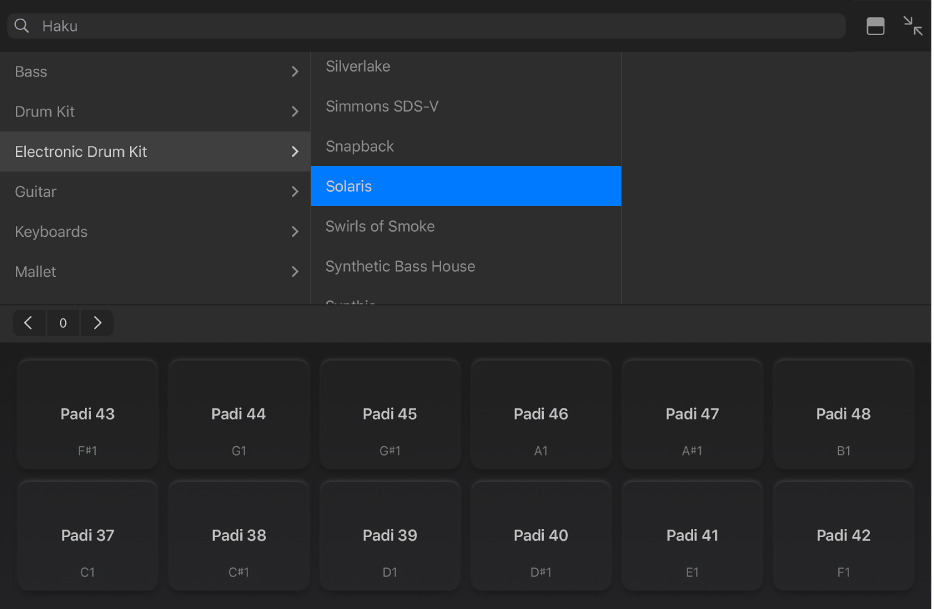Expand the Bass category chevron
The height and width of the screenshot is (609, 934).
294,72
